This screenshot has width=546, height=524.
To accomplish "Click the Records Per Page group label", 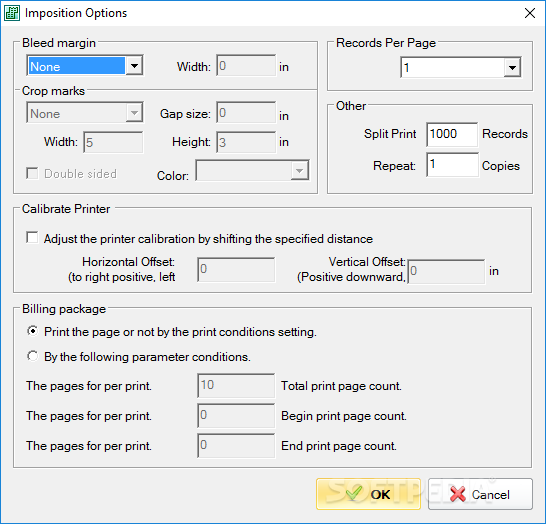I will tap(386, 43).
